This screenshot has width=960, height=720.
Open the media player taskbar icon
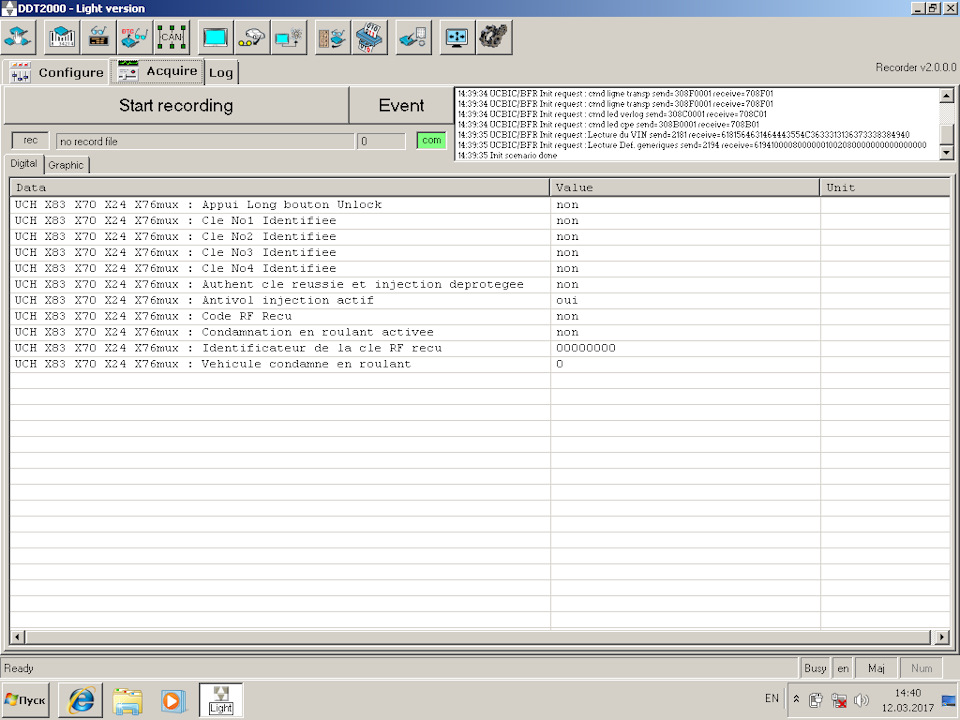[x=173, y=700]
